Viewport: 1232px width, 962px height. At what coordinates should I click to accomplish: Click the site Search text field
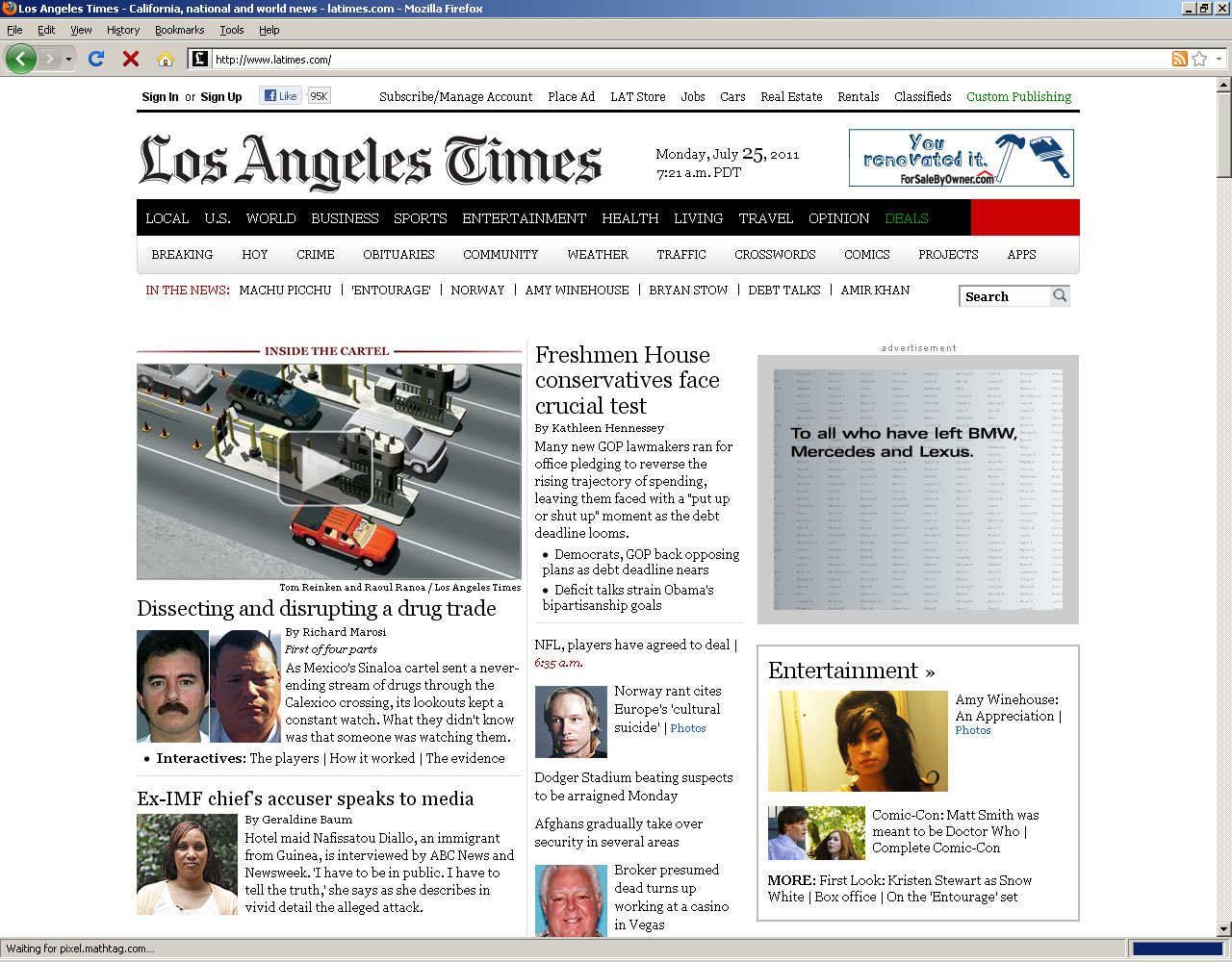pos(1005,296)
